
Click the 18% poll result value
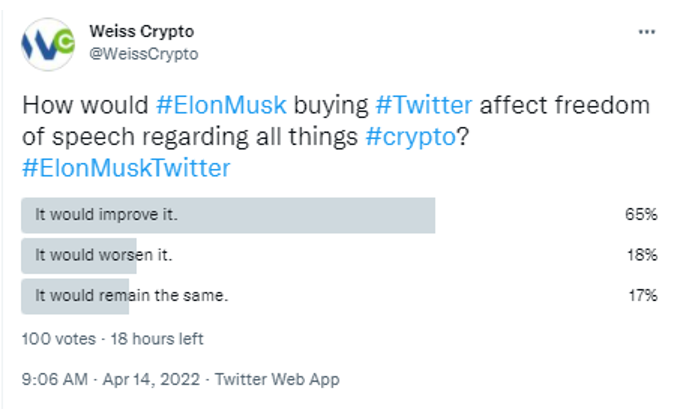(x=642, y=255)
